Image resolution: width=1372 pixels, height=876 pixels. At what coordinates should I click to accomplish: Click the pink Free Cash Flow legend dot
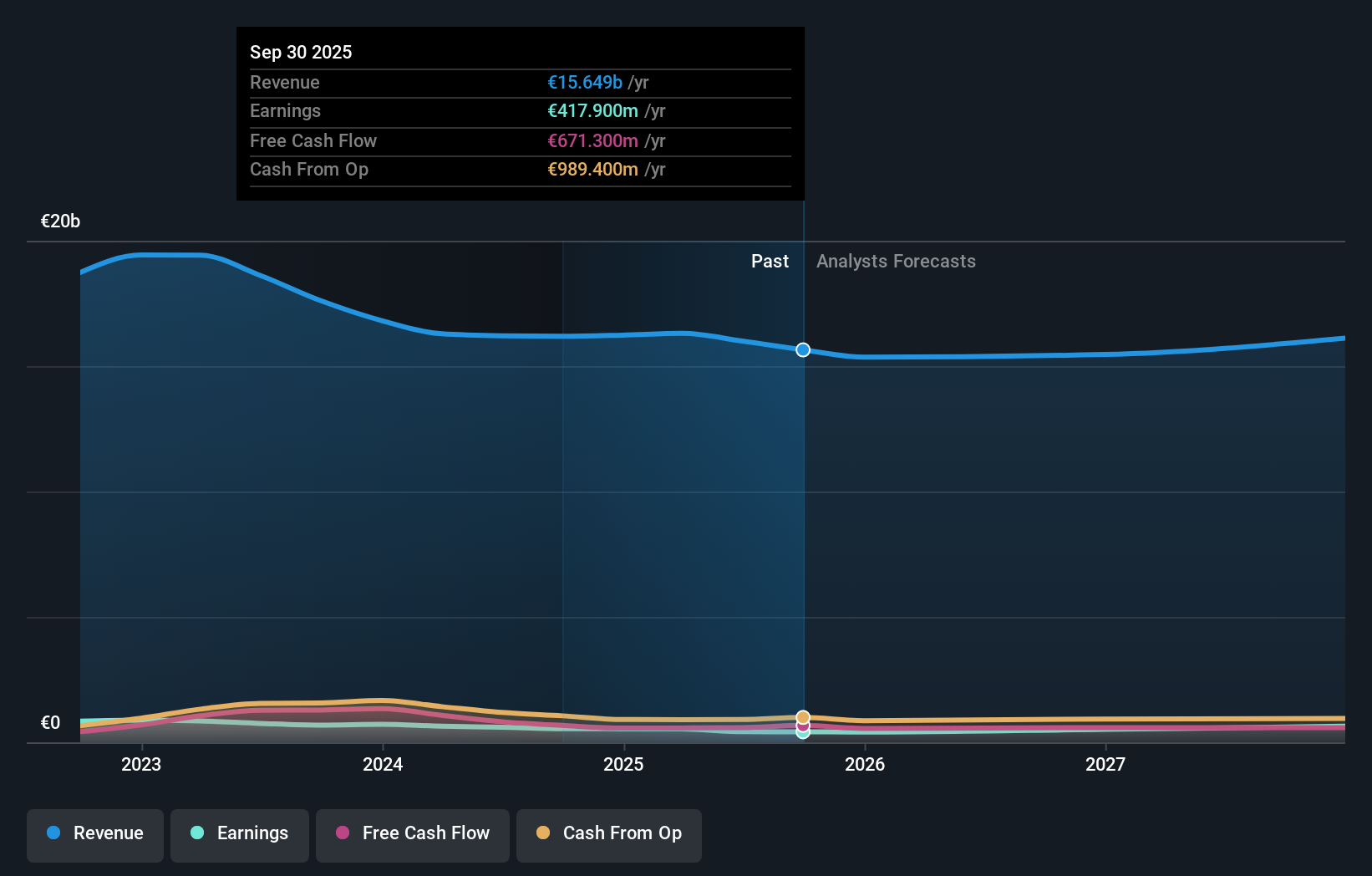coord(343,833)
